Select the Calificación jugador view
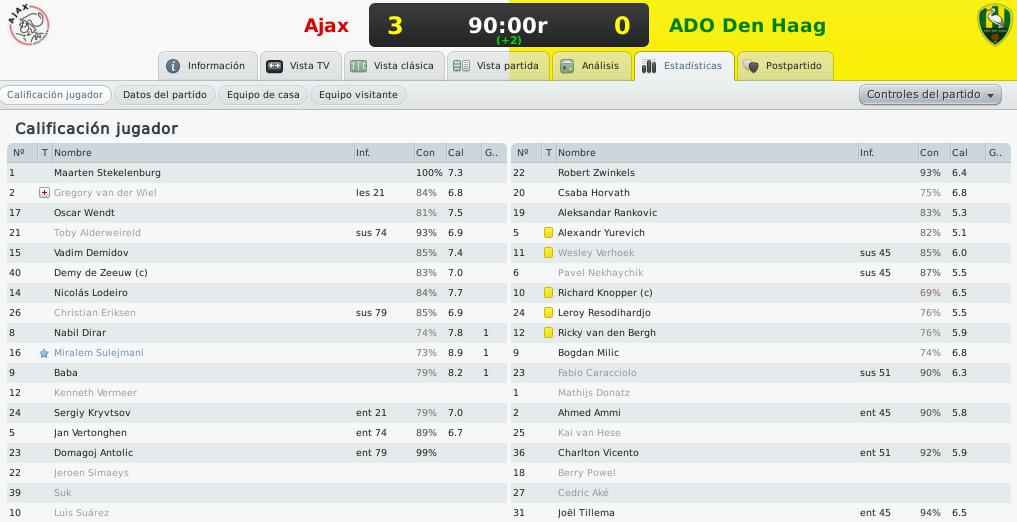The width and height of the screenshot is (1017, 522). coord(55,95)
